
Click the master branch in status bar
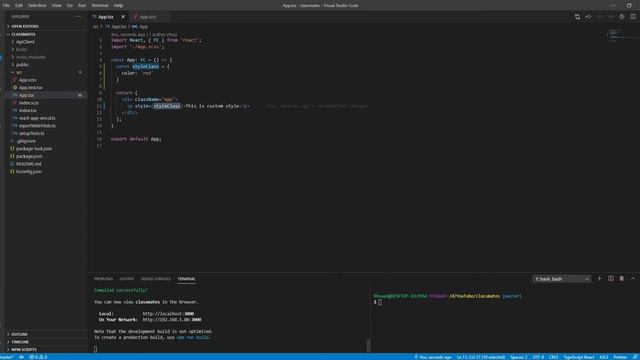pyautogui.click(x=7, y=357)
